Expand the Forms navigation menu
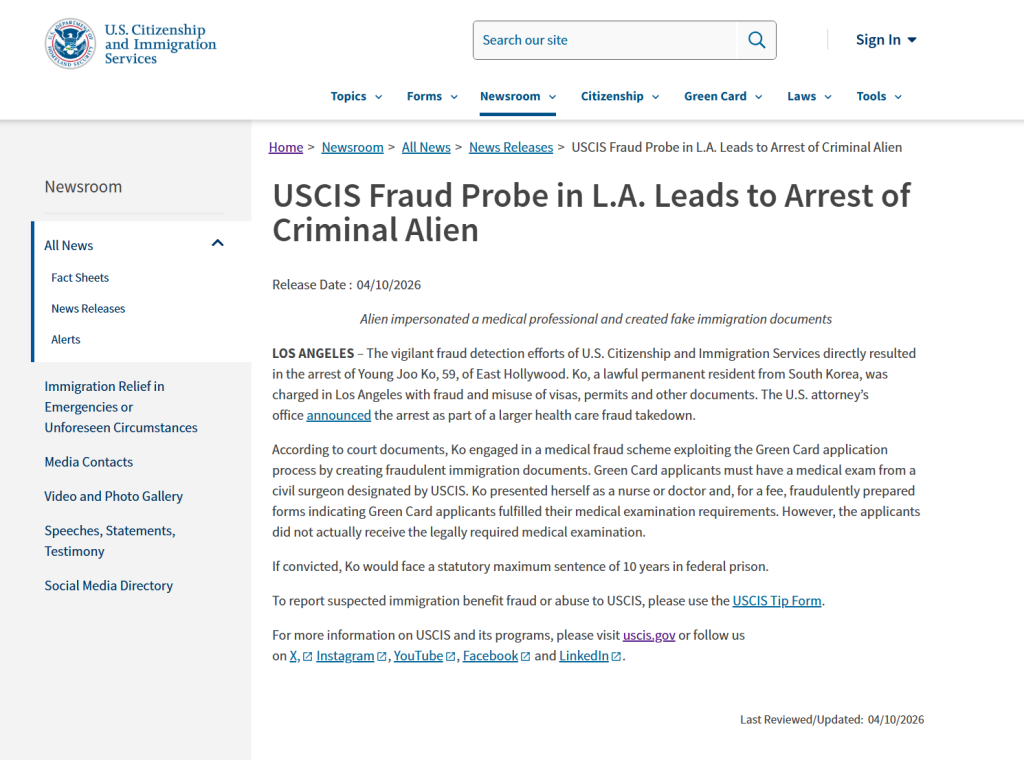This screenshot has width=1024, height=760. pyautogui.click(x=432, y=96)
